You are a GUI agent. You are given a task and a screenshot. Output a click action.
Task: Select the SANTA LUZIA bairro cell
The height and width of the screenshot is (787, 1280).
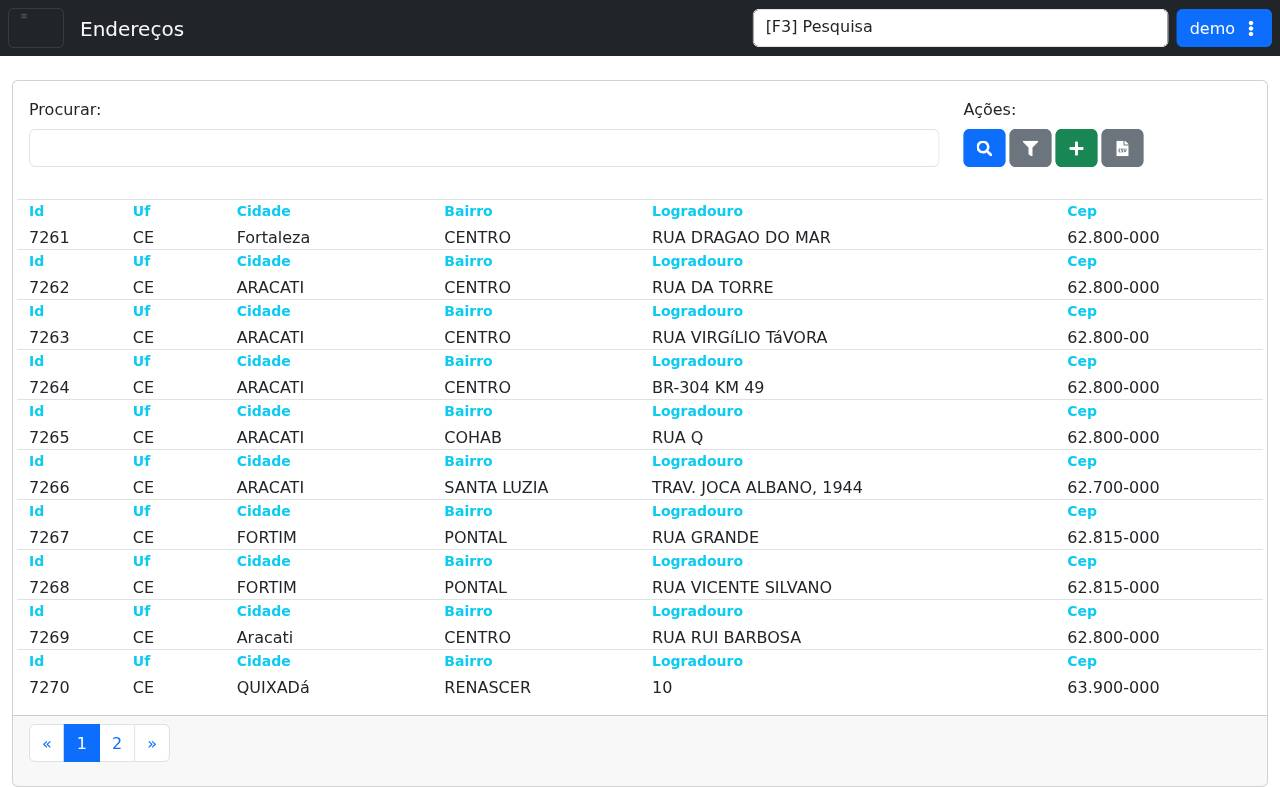pyautogui.click(x=496, y=488)
